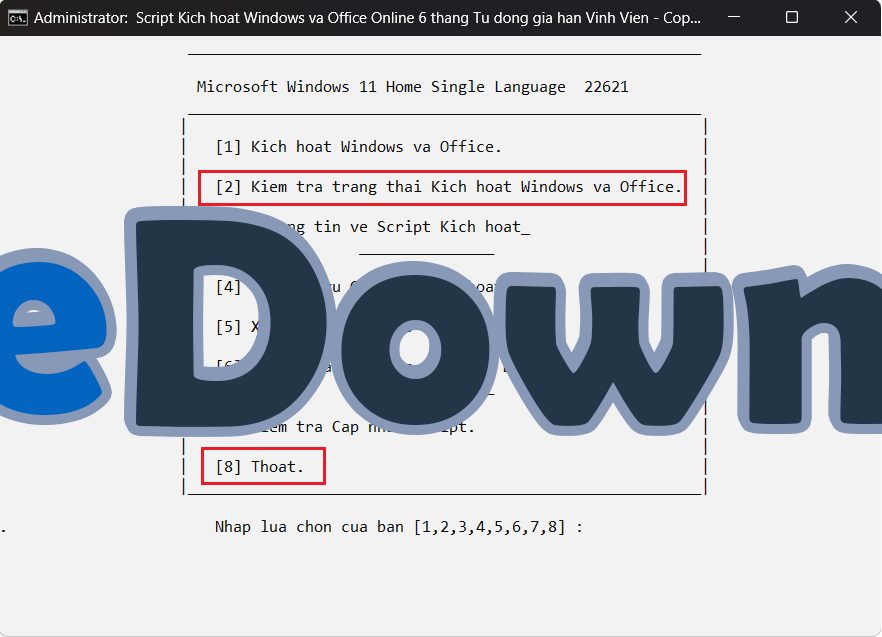Minimize the Administrator script window

(x=737, y=18)
